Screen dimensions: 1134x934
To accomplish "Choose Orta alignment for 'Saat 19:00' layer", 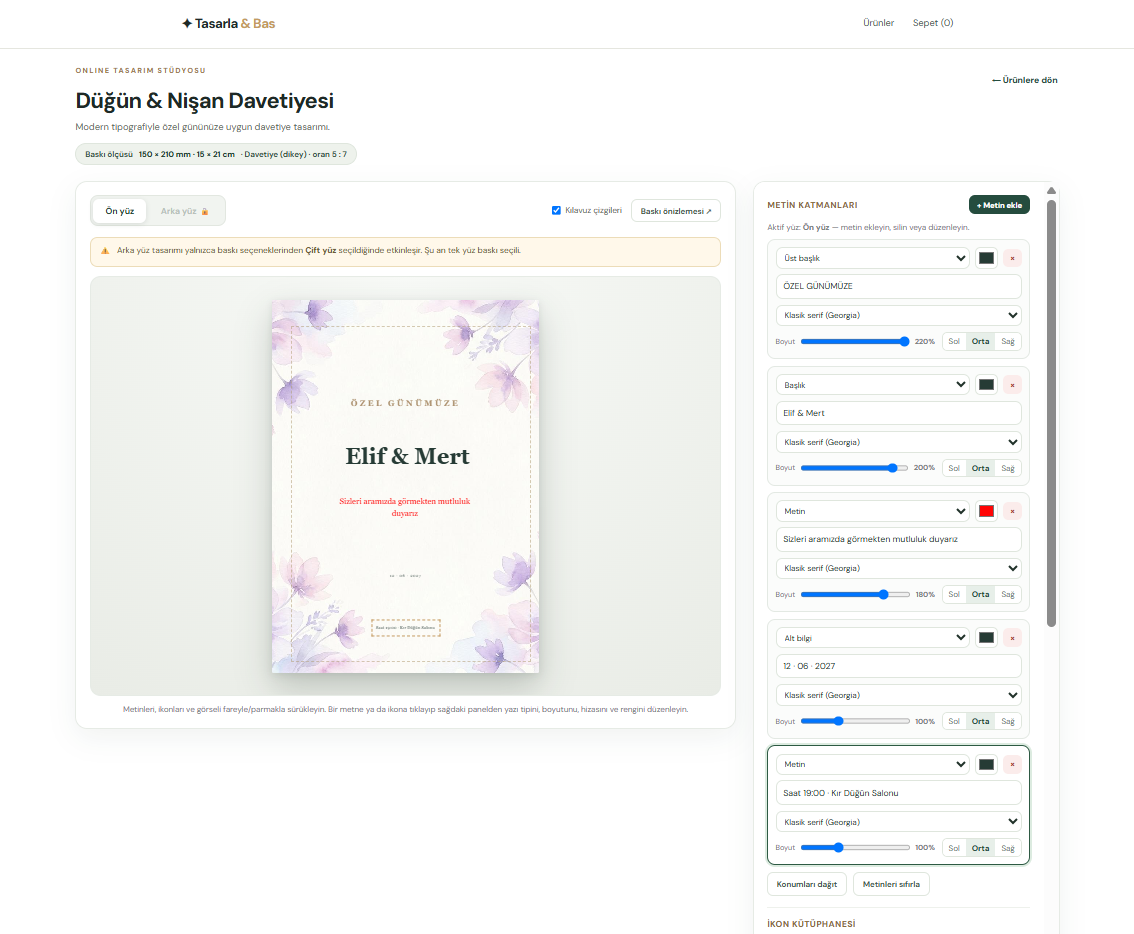I will [980, 848].
